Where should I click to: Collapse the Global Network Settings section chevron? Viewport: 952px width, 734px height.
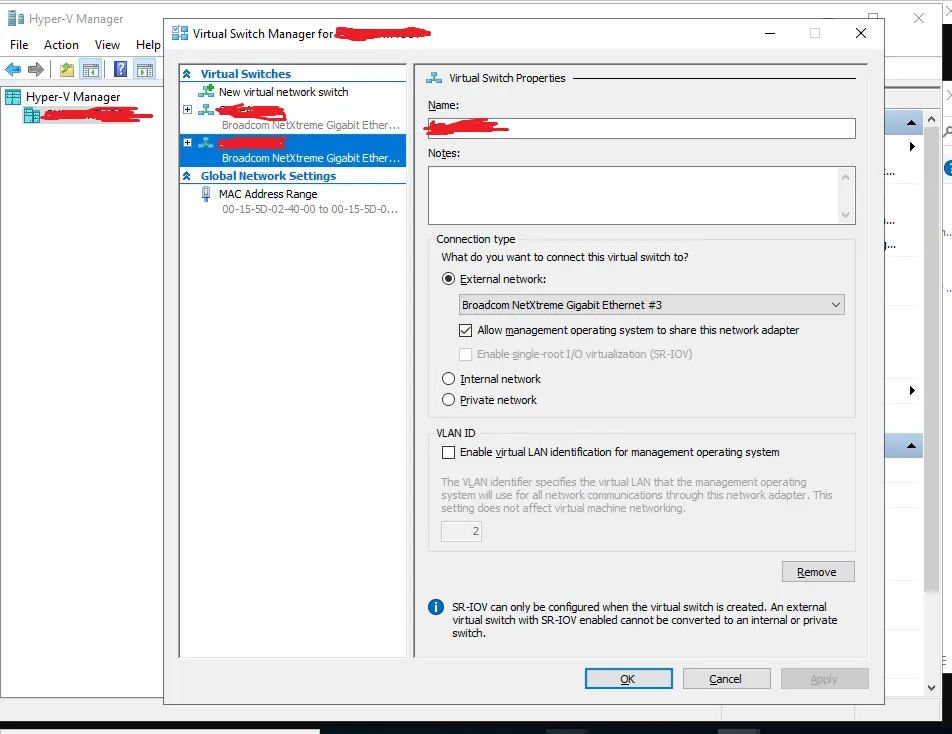point(187,176)
